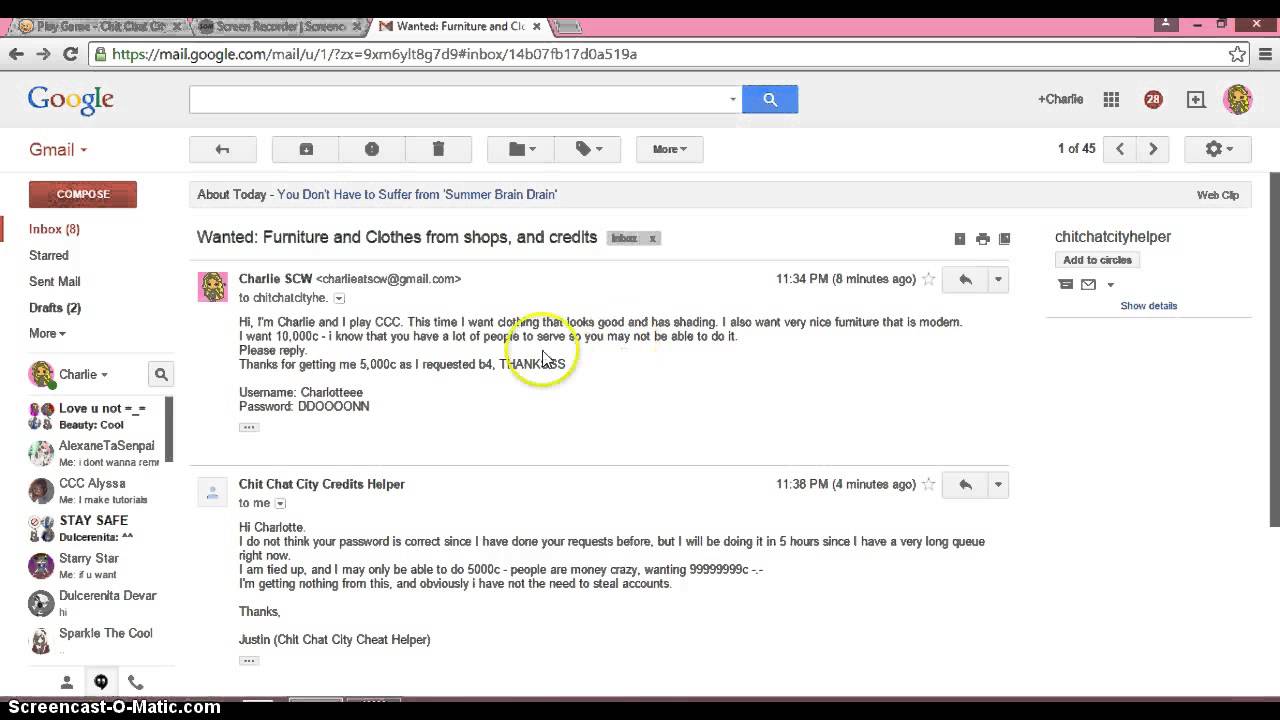Open account profile avatar
Viewport: 1280px width, 720px height.
(x=1238, y=99)
